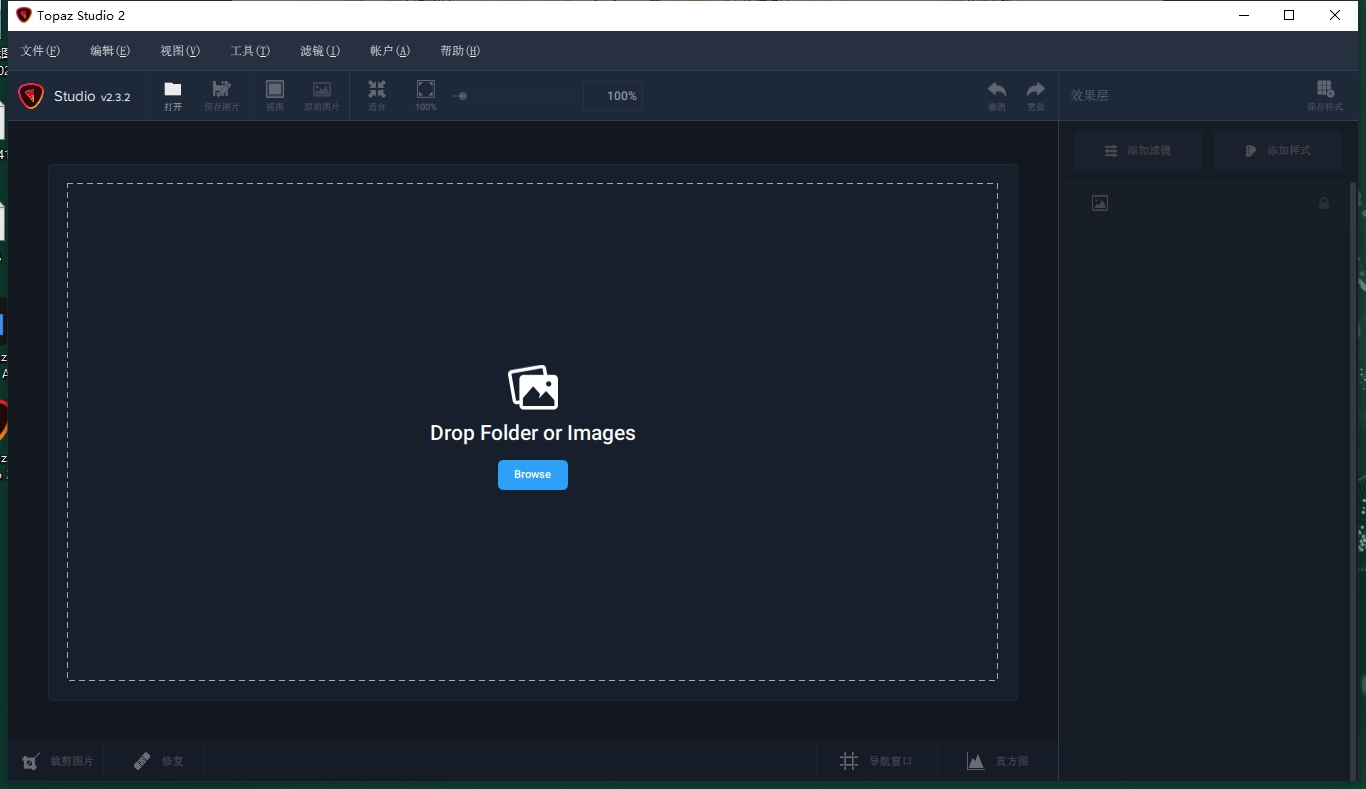The height and width of the screenshot is (789, 1366).
Task: Open the 帐户(A) menu
Action: point(390,51)
